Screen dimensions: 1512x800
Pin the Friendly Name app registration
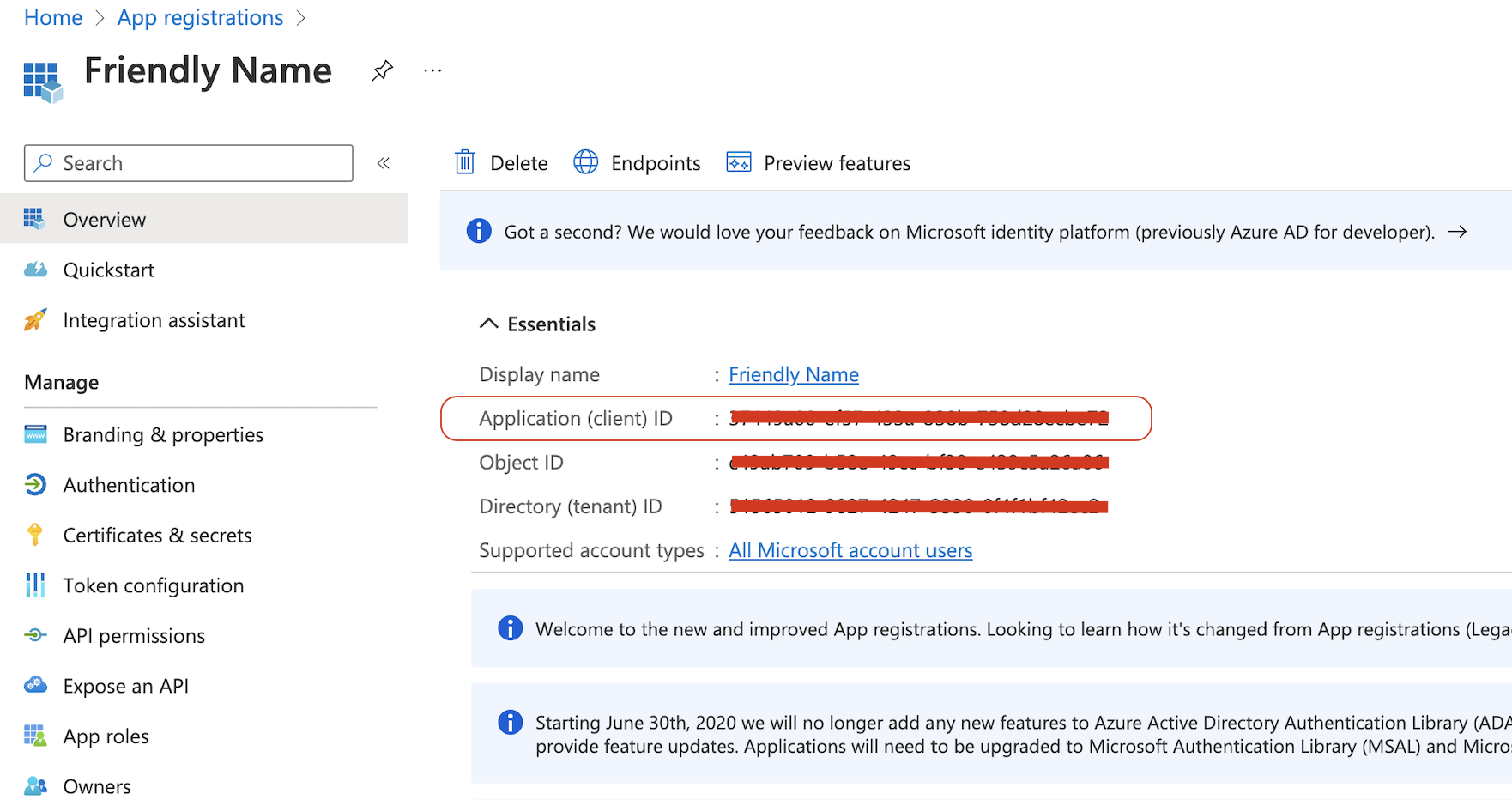[x=382, y=70]
